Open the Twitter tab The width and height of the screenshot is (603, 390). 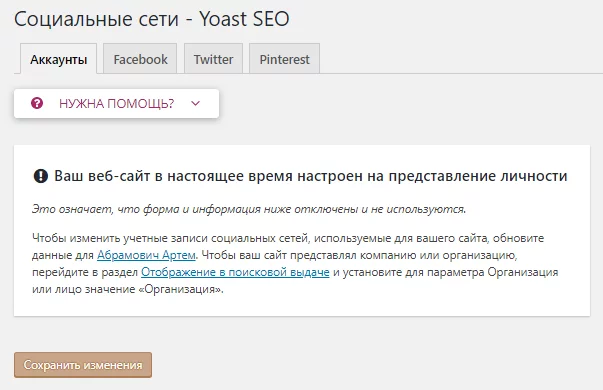coord(213,59)
